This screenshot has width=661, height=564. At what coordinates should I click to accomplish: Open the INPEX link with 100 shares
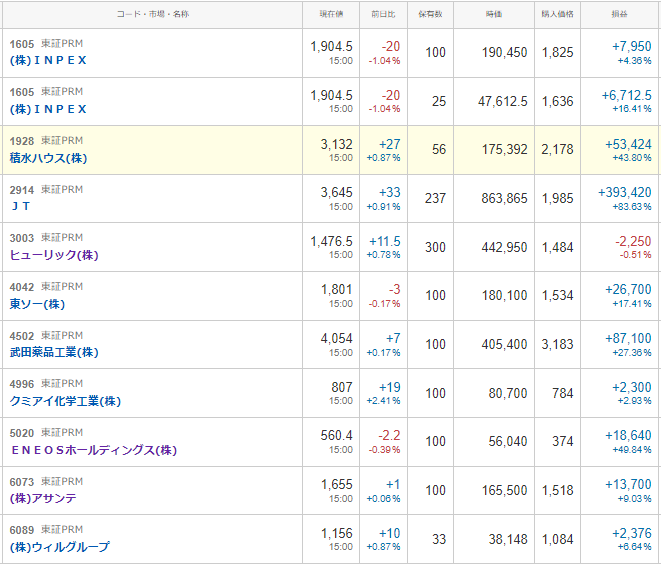click(x=48, y=60)
